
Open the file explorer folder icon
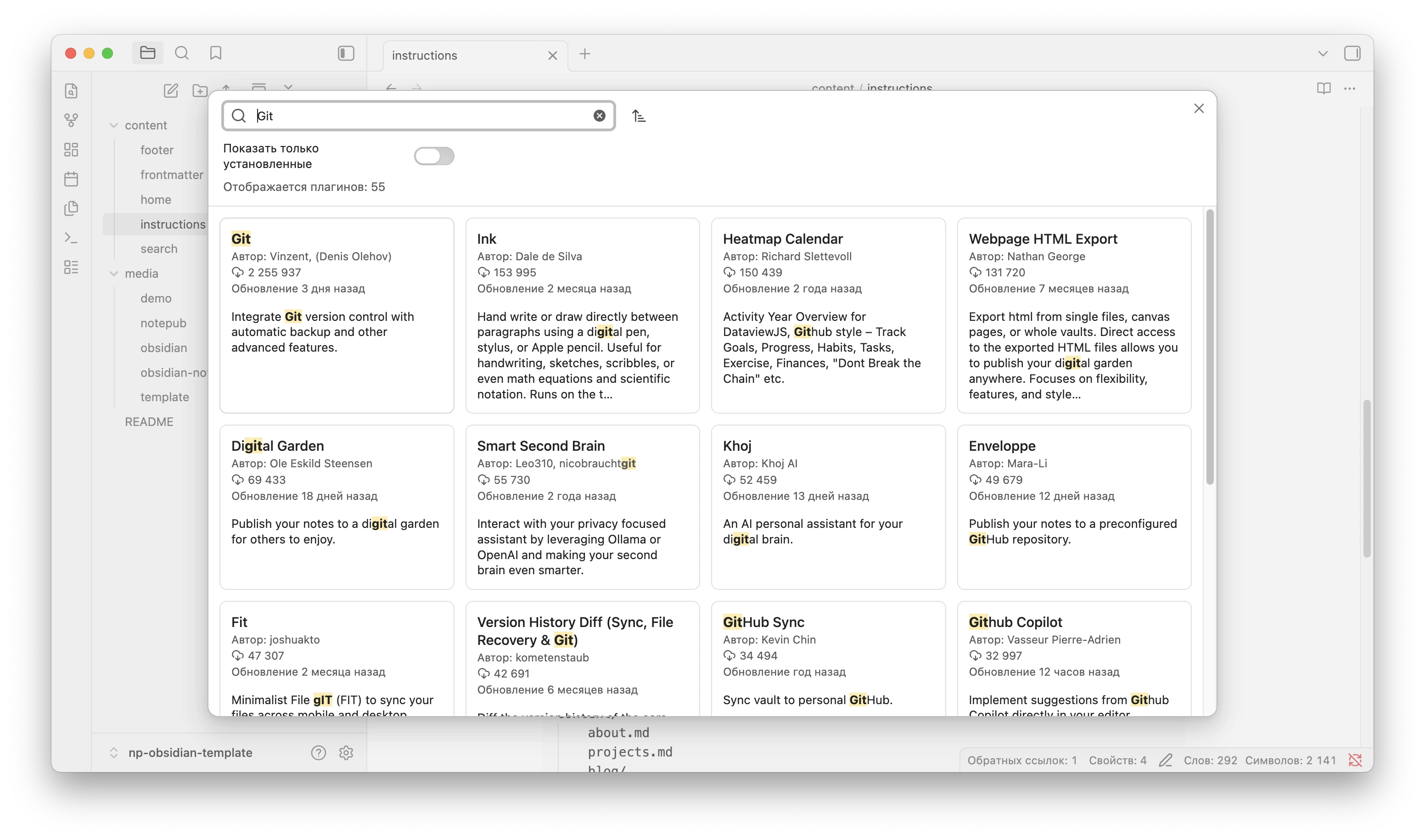(147, 53)
